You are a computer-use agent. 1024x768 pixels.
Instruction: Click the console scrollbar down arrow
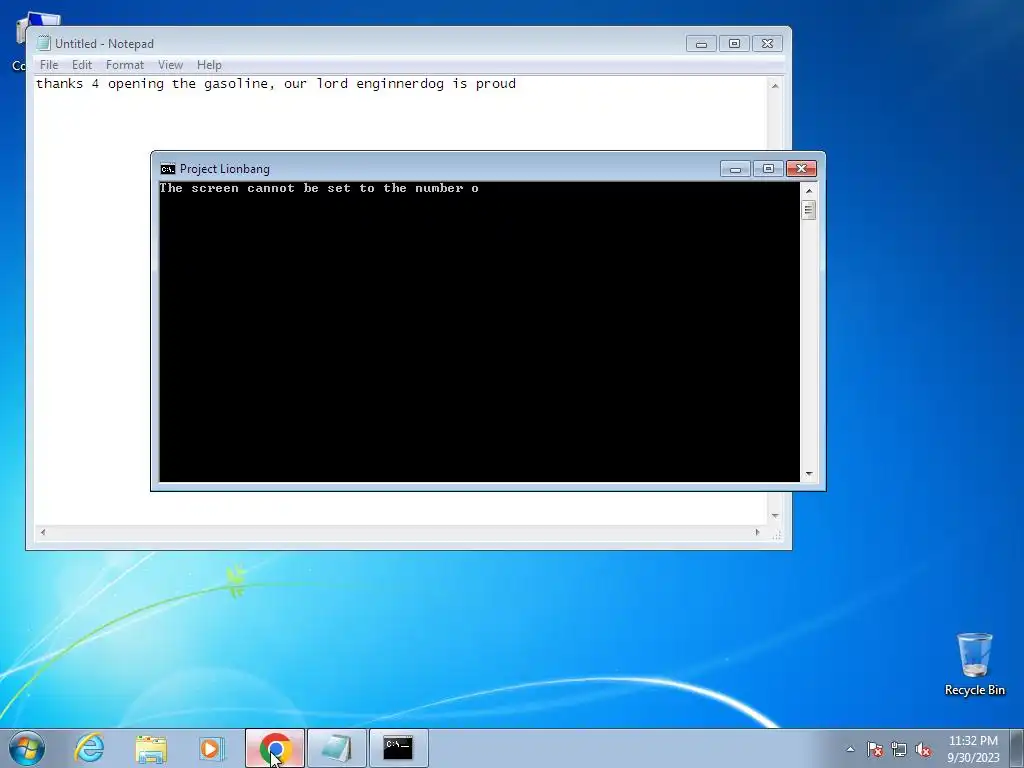(x=809, y=474)
